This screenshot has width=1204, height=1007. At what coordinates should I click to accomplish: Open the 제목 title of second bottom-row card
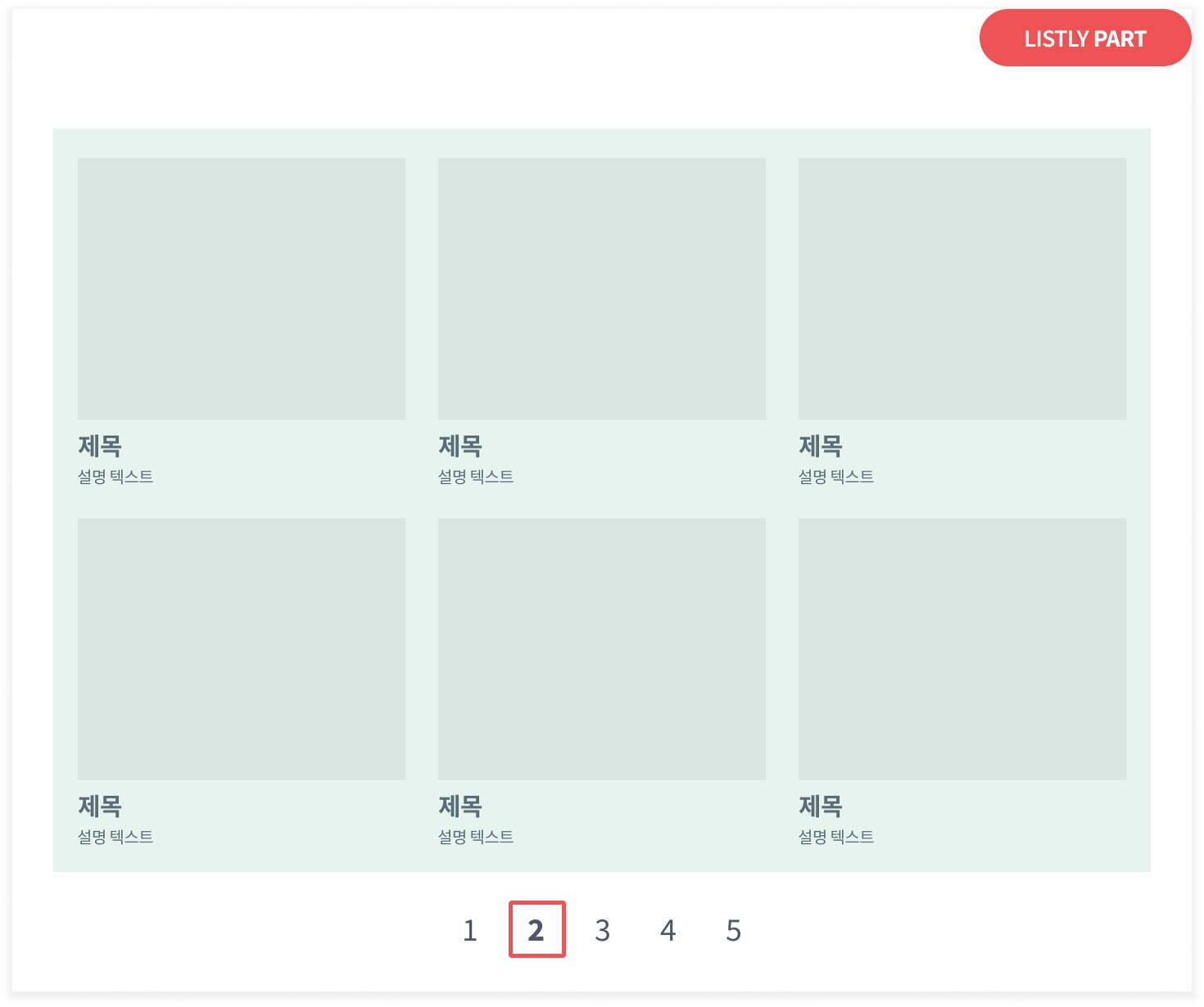click(460, 806)
